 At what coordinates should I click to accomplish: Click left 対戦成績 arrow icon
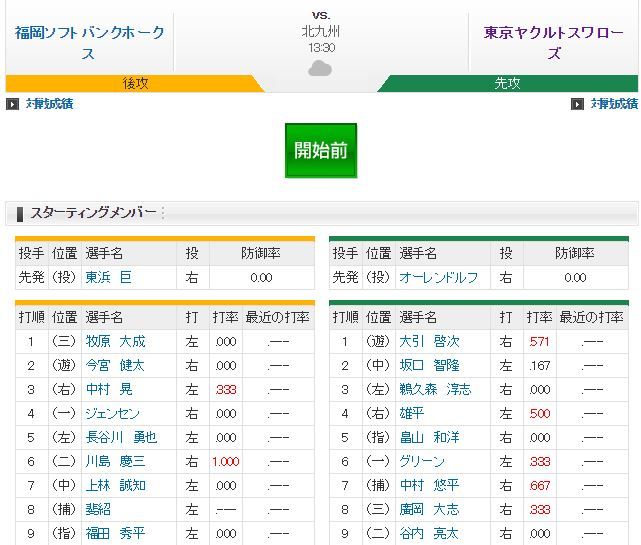[12, 104]
